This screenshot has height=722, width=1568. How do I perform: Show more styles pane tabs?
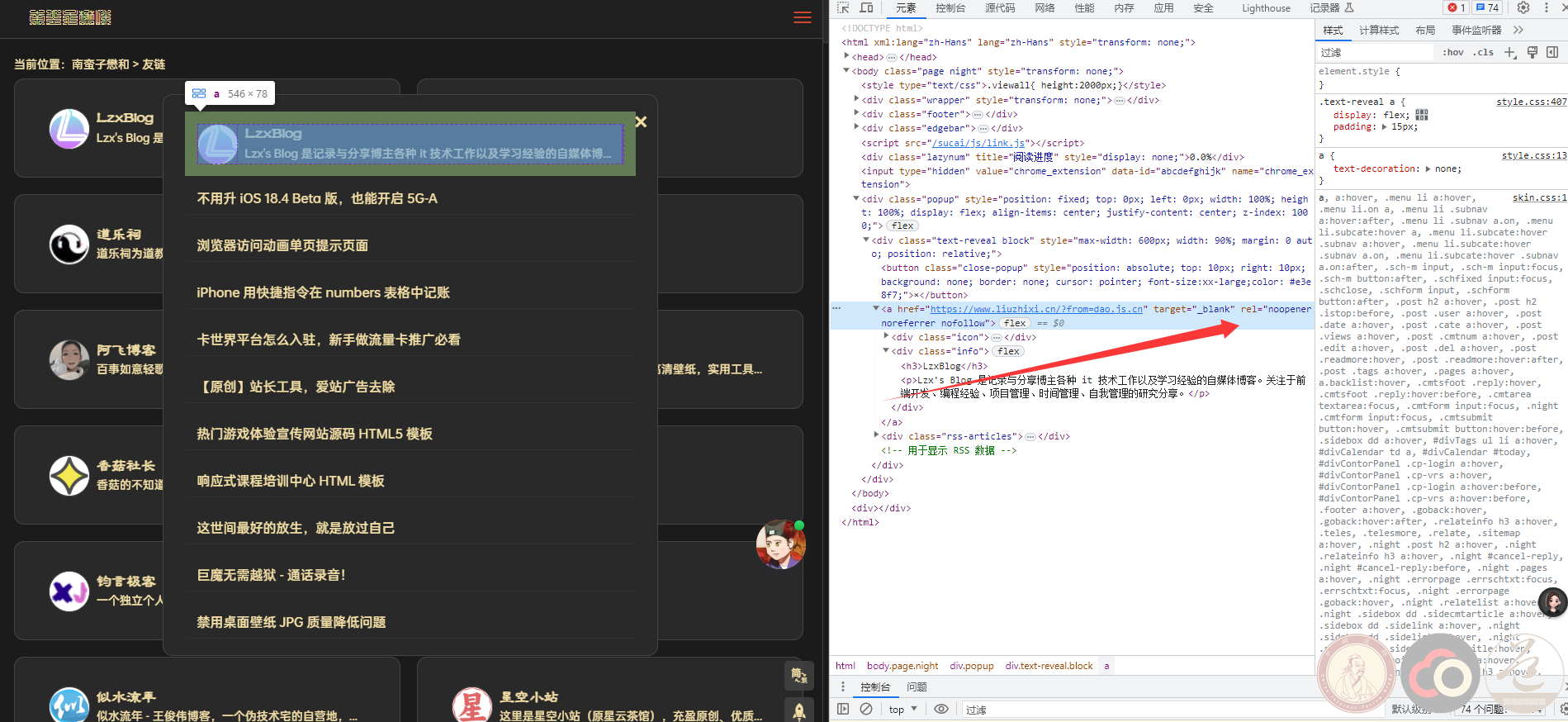click(x=1518, y=30)
